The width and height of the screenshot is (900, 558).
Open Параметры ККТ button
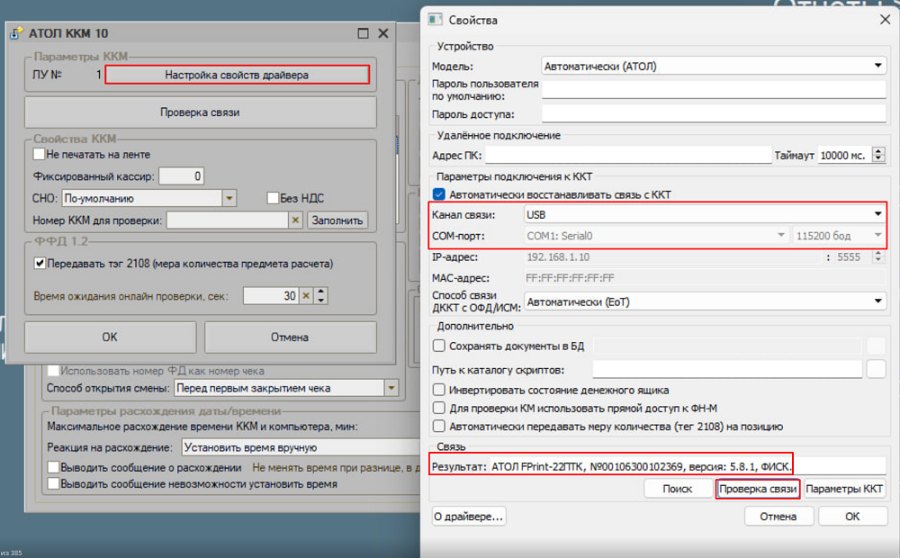click(844, 489)
